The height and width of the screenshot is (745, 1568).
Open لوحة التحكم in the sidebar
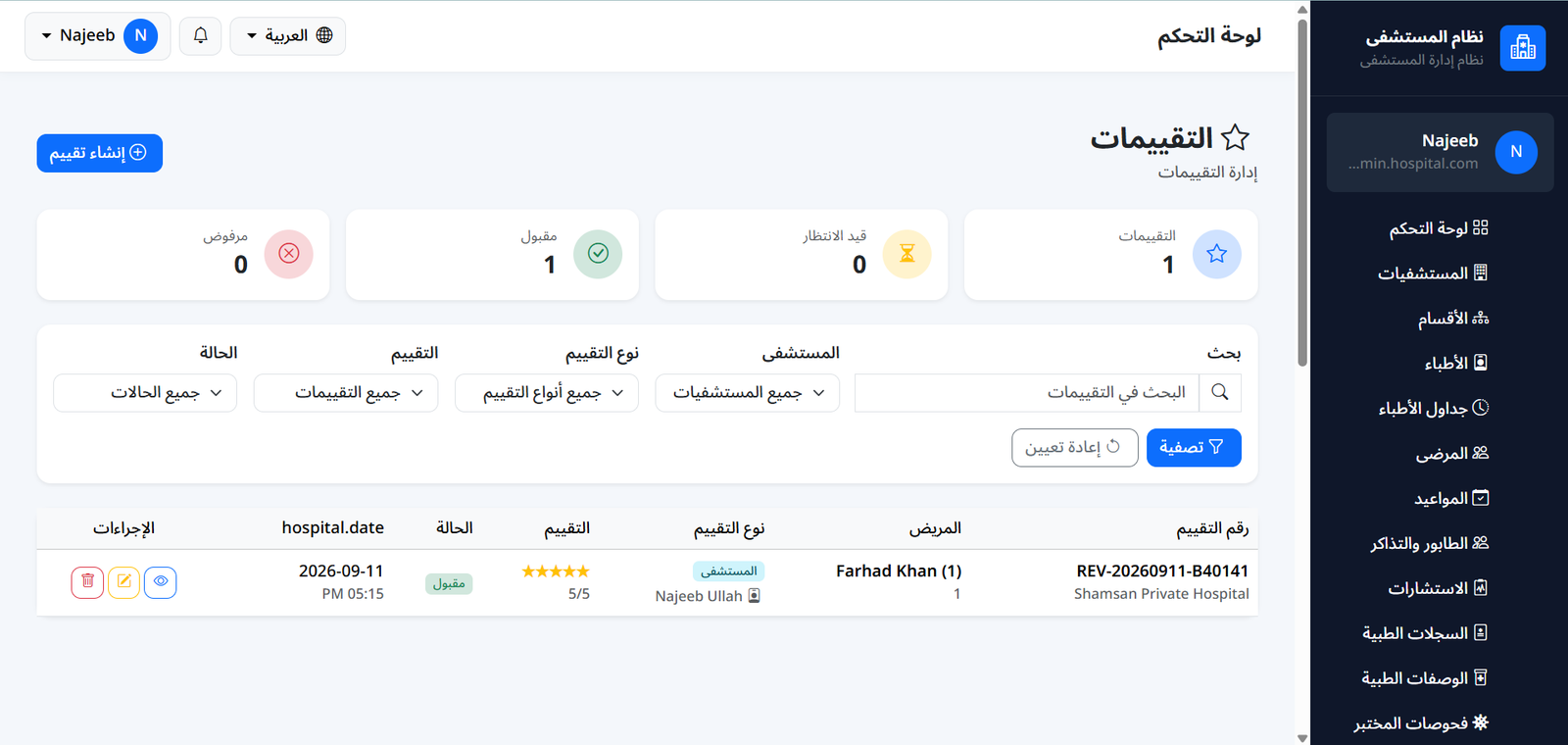(1439, 228)
